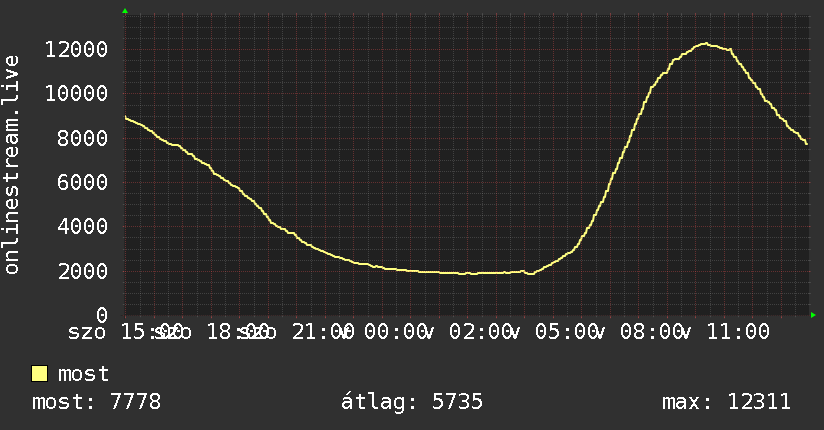The width and height of the screenshot is (824, 430).
Task: Click the 00:00 time axis label
Action: tap(396, 332)
